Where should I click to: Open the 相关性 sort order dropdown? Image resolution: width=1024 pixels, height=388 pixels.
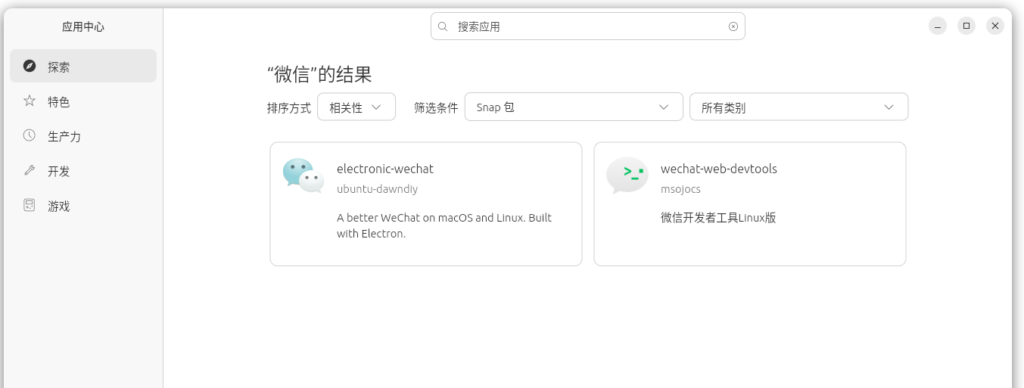pyautogui.click(x=357, y=107)
